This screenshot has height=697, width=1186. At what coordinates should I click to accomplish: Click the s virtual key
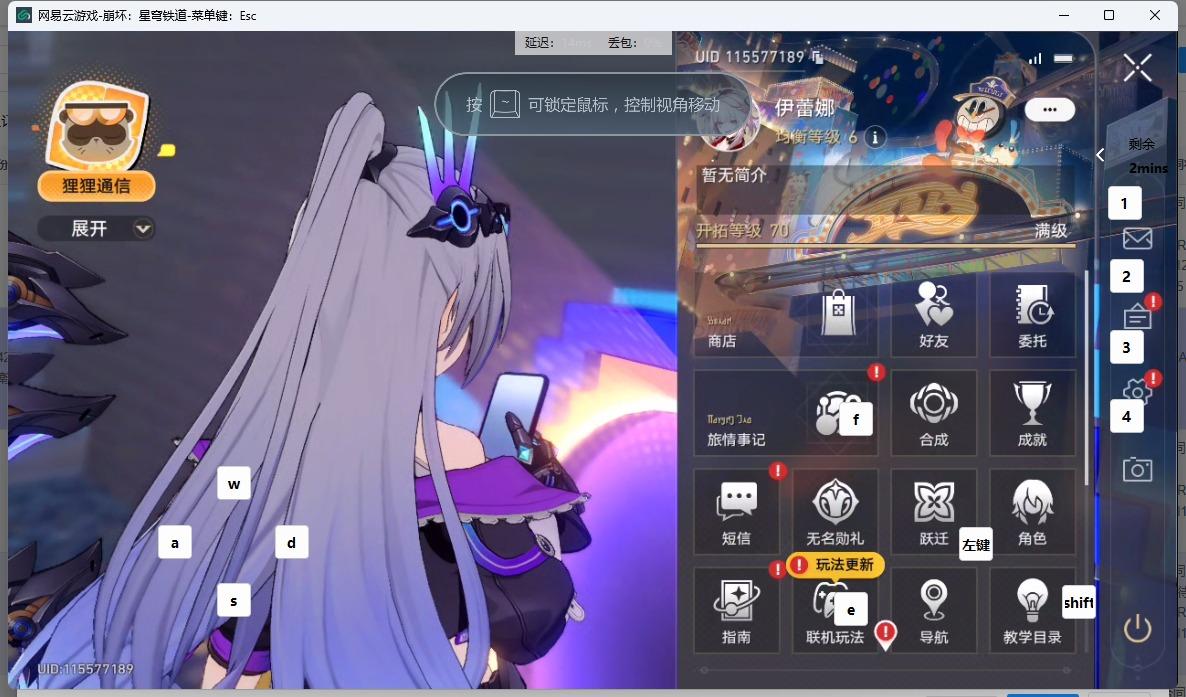[234, 601]
